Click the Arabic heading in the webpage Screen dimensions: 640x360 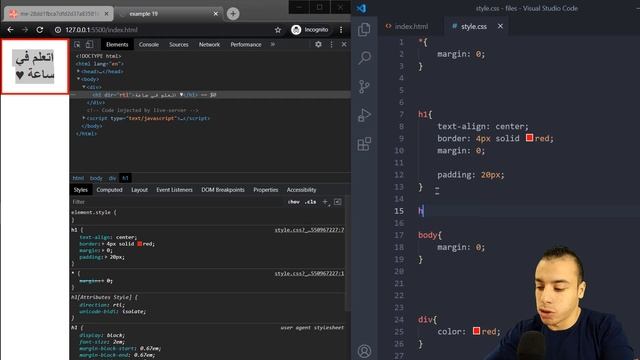(x=35, y=66)
